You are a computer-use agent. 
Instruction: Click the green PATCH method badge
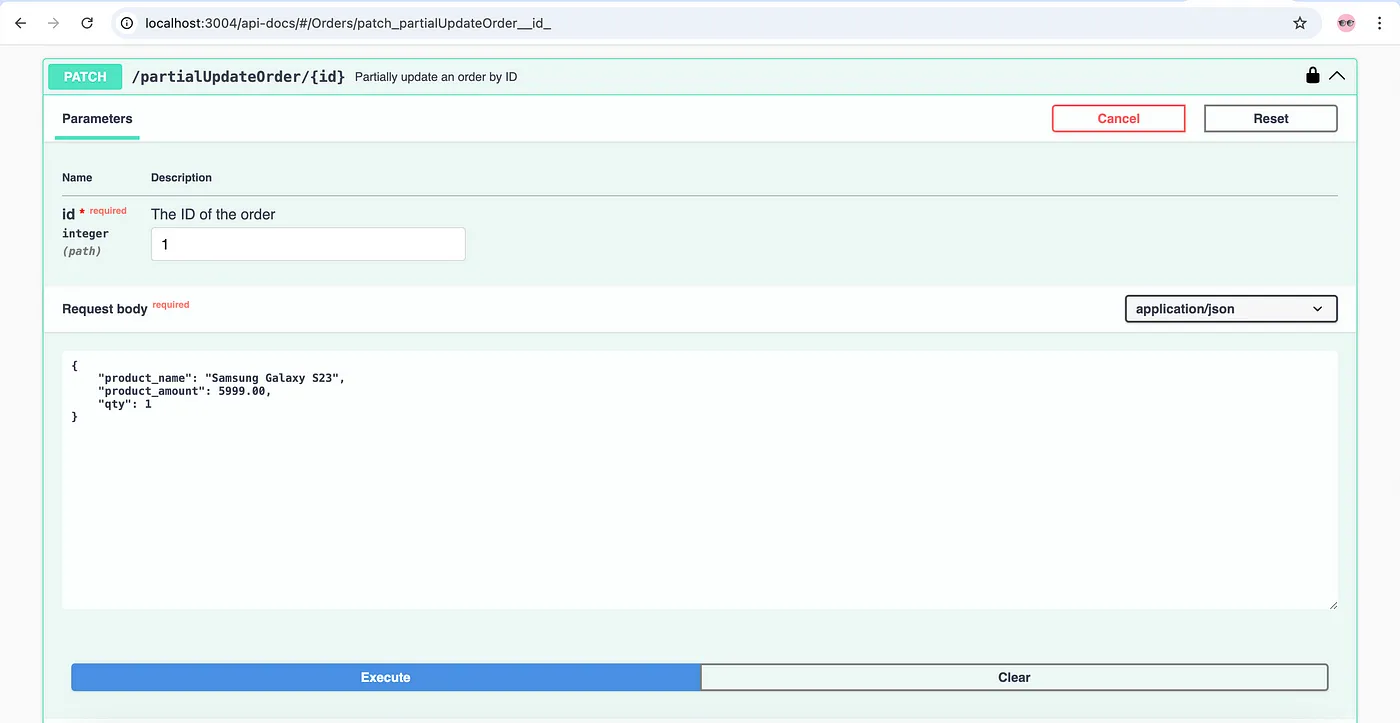click(85, 77)
